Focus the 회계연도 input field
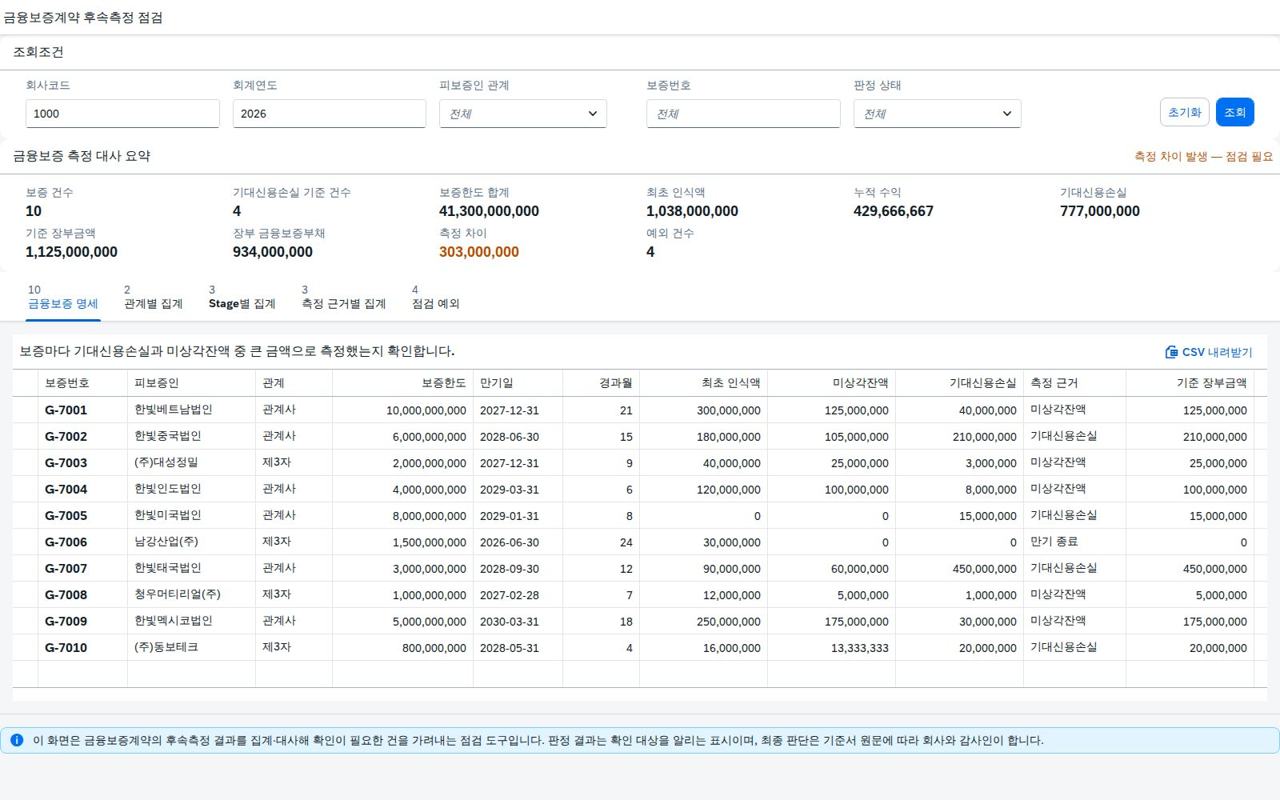The height and width of the screenshot is (800, 1280). [330, 114]
